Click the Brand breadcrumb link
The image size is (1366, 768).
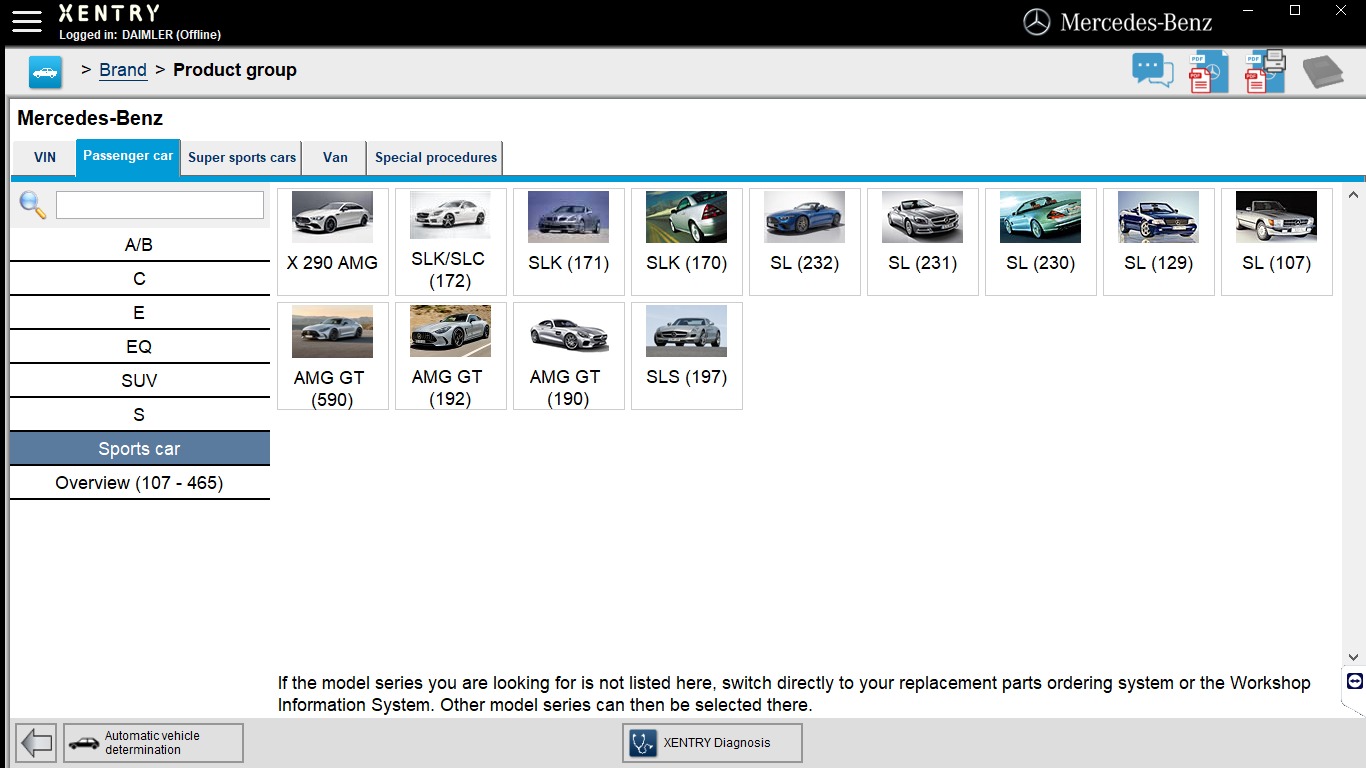[x=123, y=70]
